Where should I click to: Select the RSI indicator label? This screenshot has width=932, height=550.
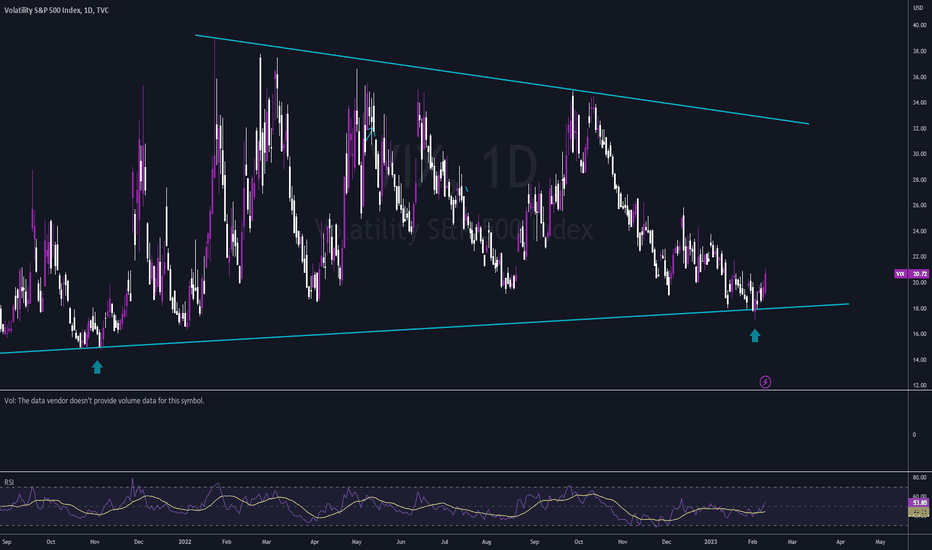click(x=9, y=482)
